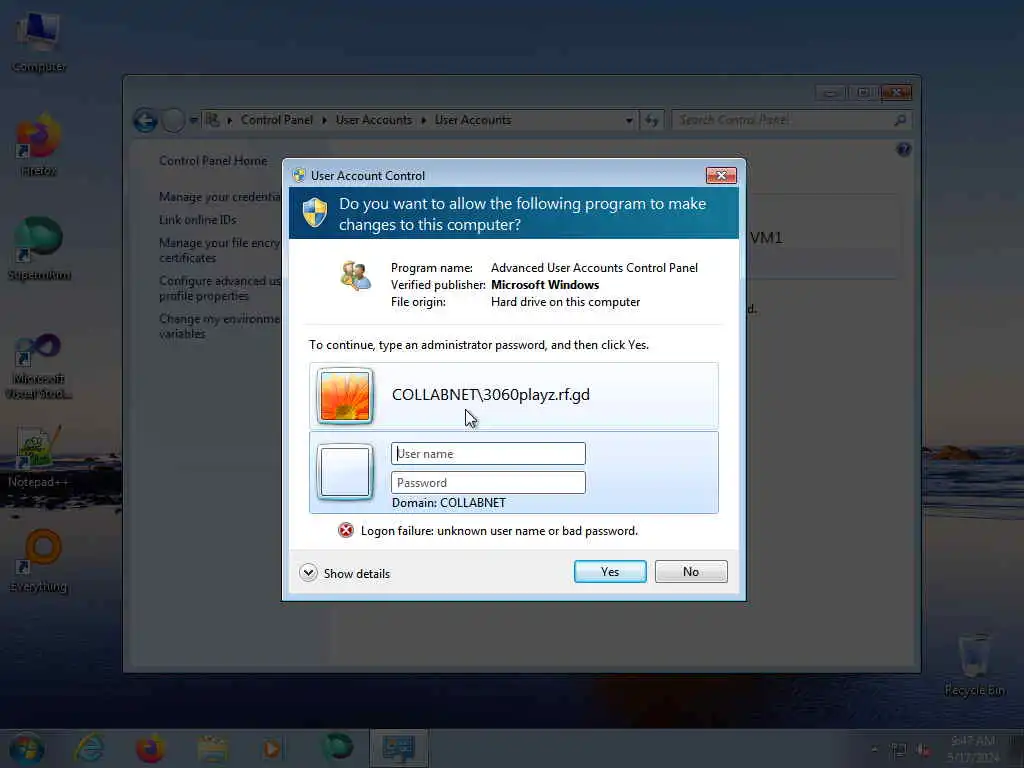Open Windows Explorer from taskbar
1024x768 pixels.
pyautogui.click(x=212, y=748)
